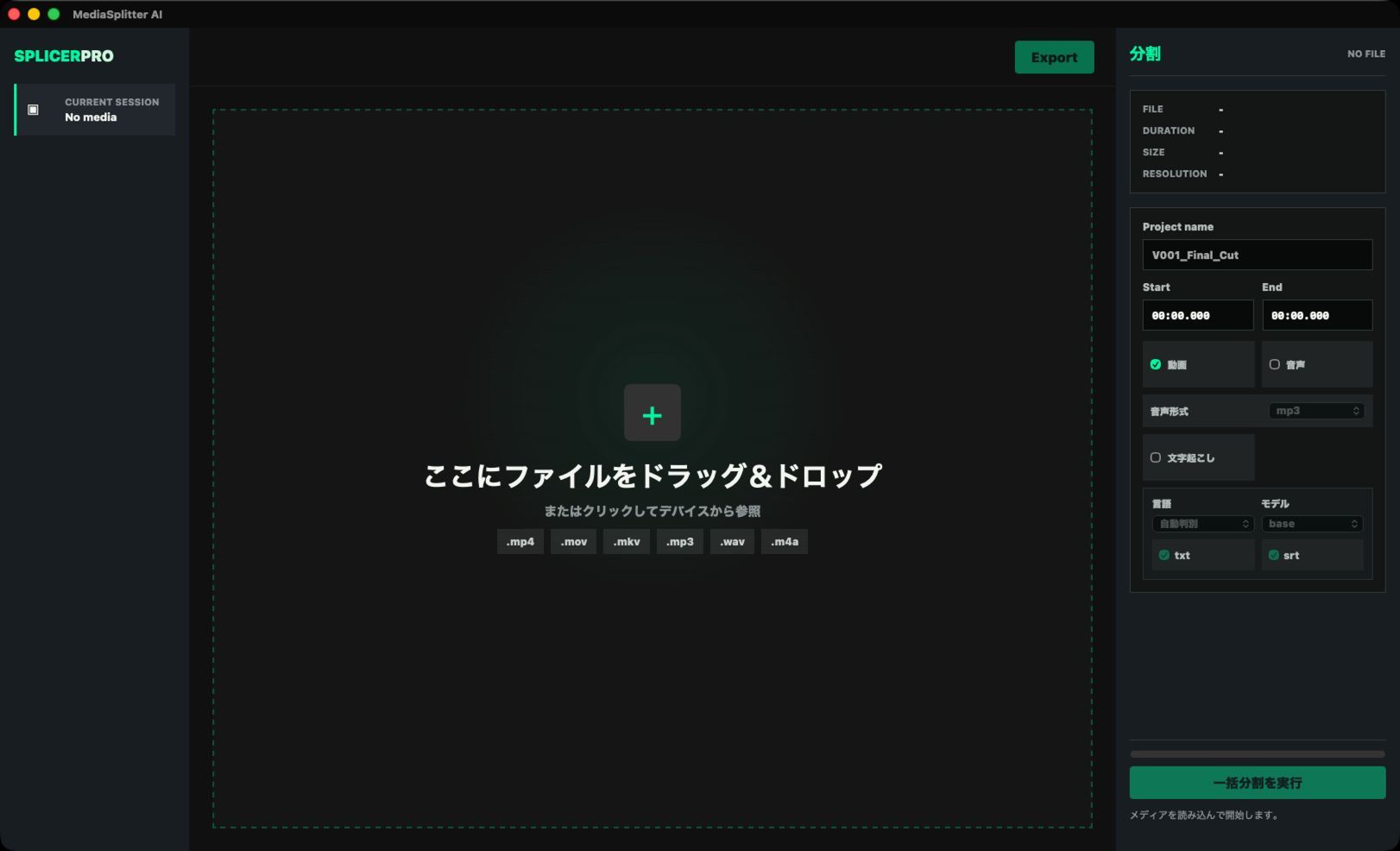
Task: Open the モデル base dropdown
Action: point(1312,524)
